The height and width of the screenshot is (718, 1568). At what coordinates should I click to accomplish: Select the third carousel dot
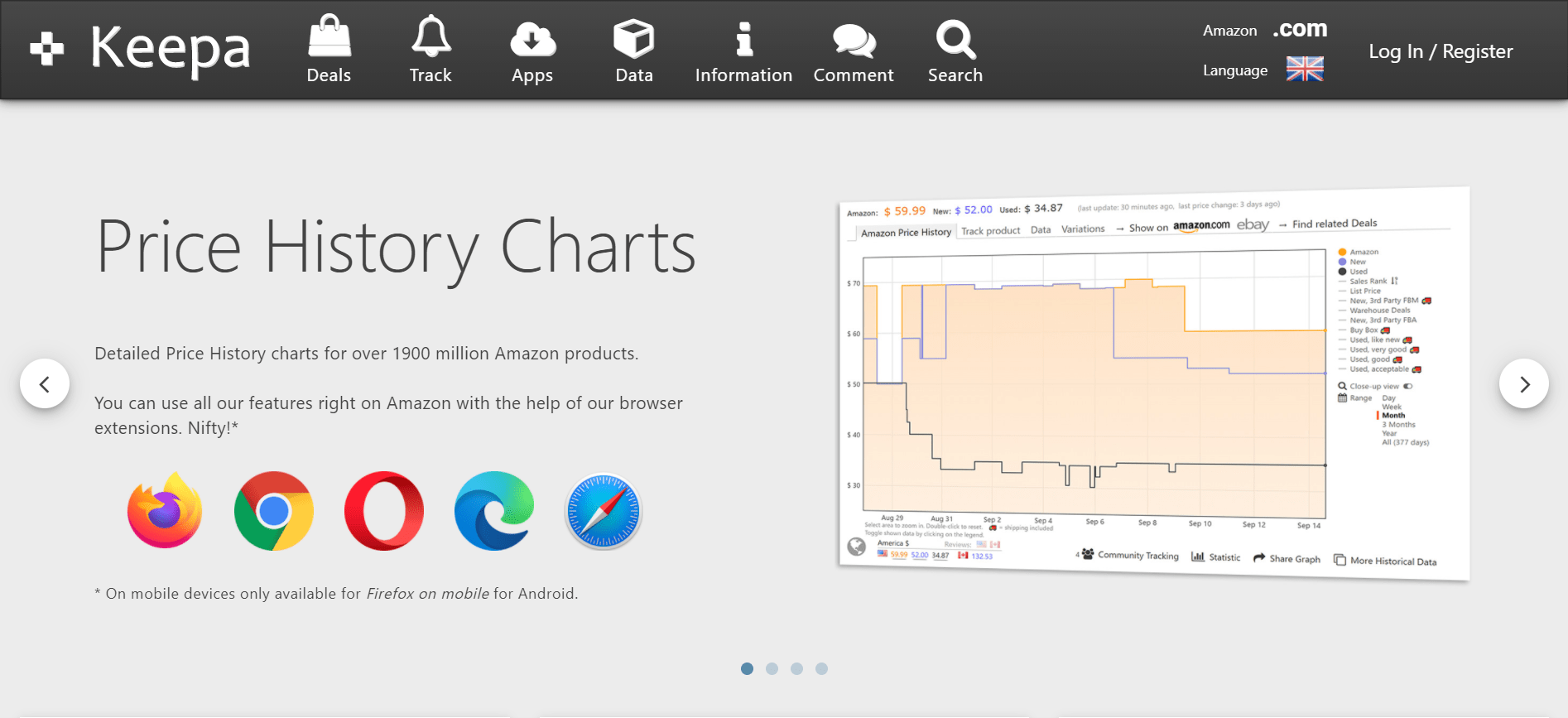coord(796,668)
